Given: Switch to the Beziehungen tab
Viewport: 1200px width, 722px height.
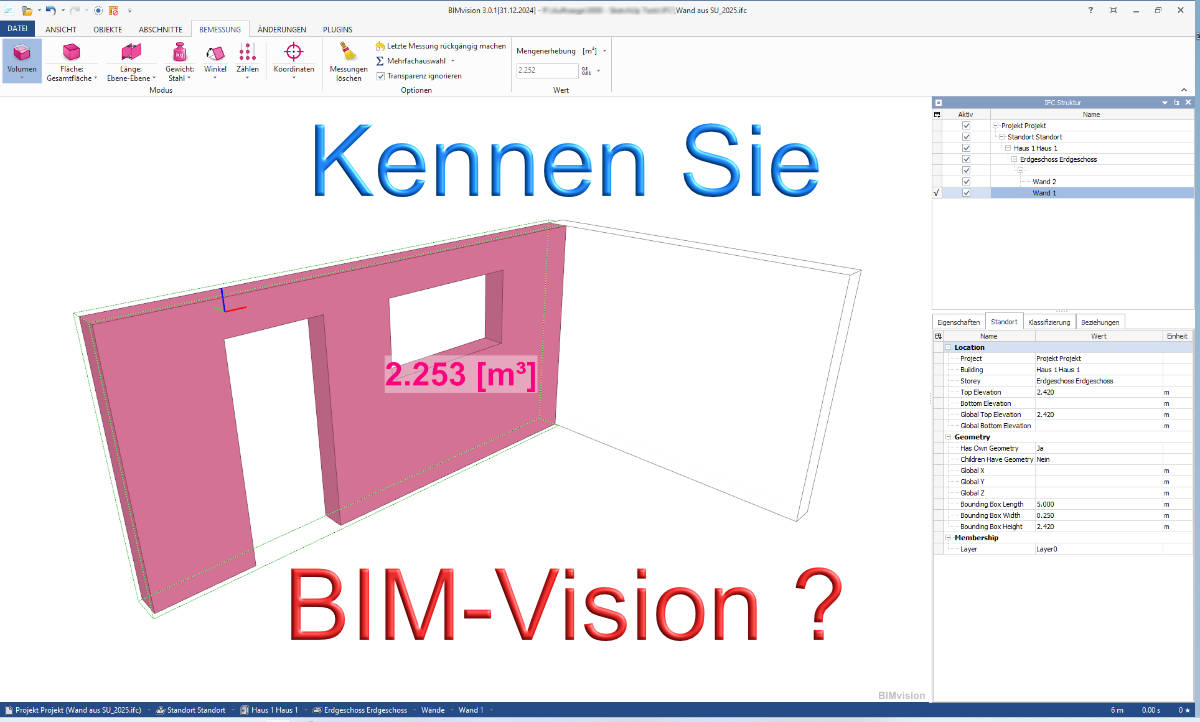Looking at the screenshot, I should coord(1100,322).
